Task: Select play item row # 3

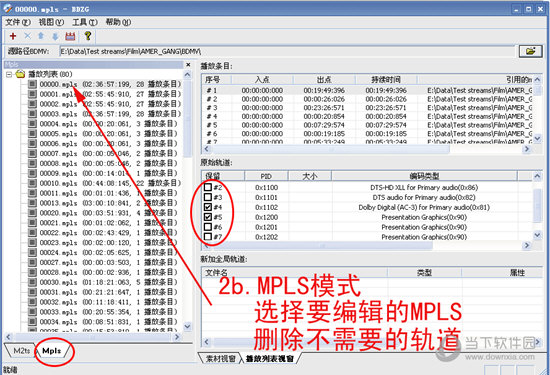Action: 367,107
